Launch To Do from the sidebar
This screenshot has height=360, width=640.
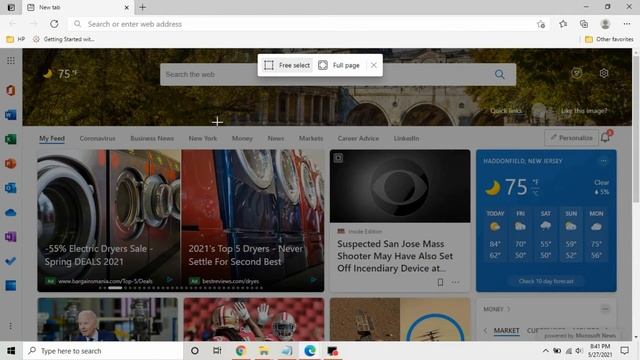pos(11,261)
